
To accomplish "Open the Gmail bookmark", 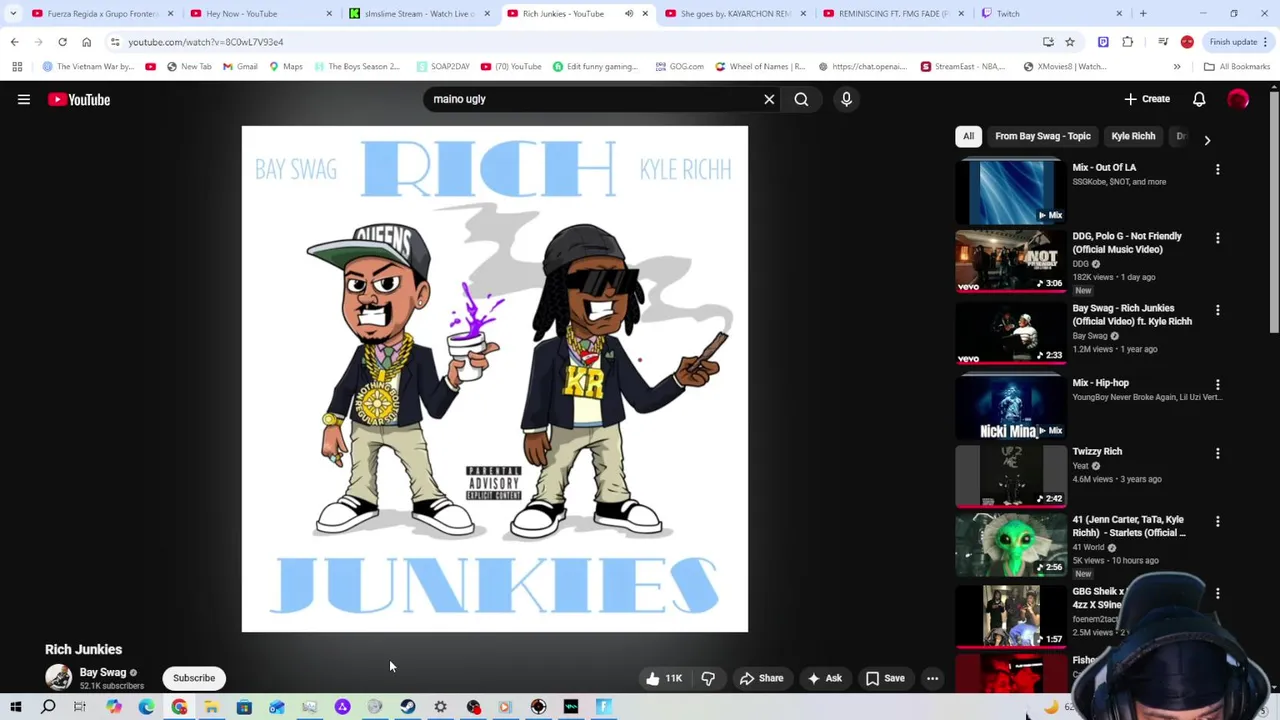I will coord(240,67).
